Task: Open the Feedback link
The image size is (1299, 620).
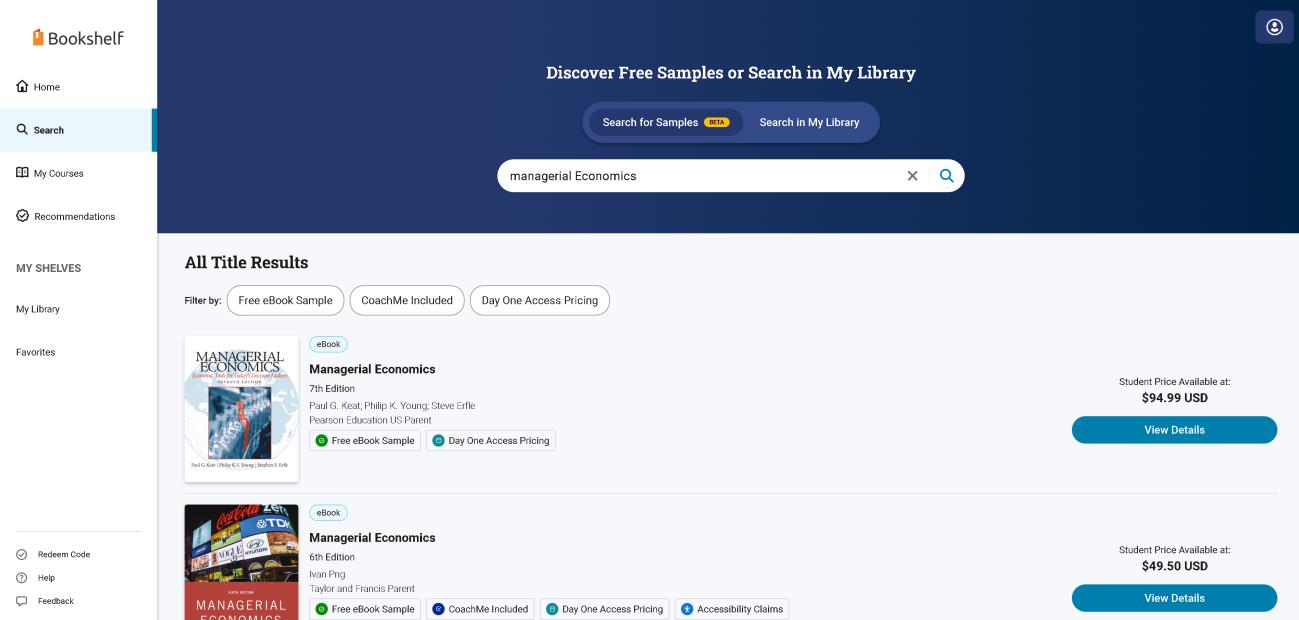Action: (x=56, y=601)
